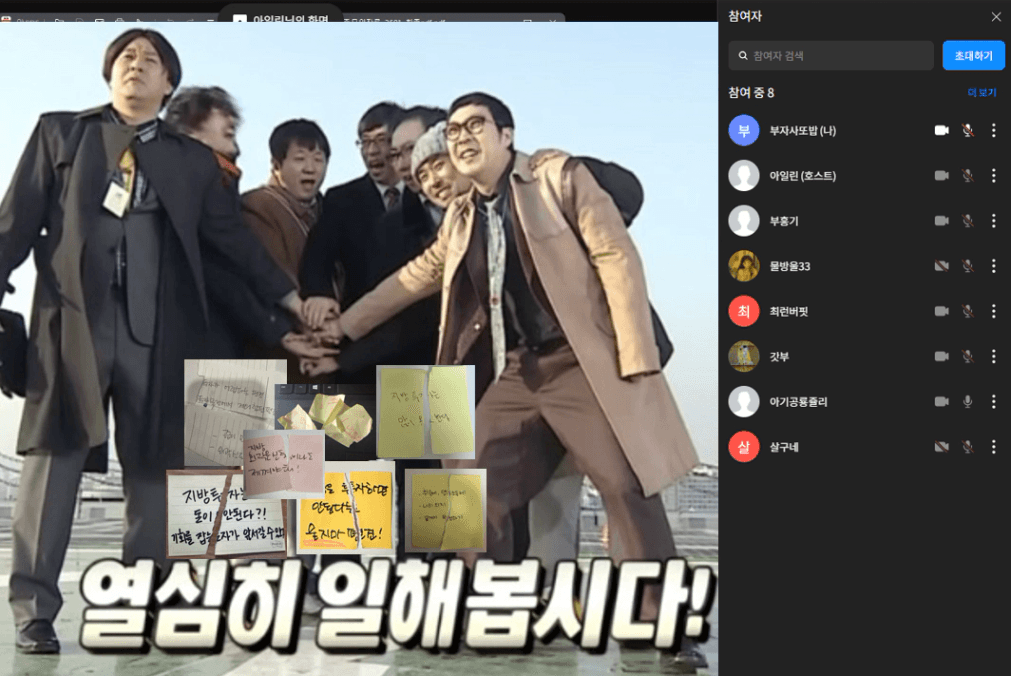Click the participant name 부자사또밥 (나)

[802, 130]
